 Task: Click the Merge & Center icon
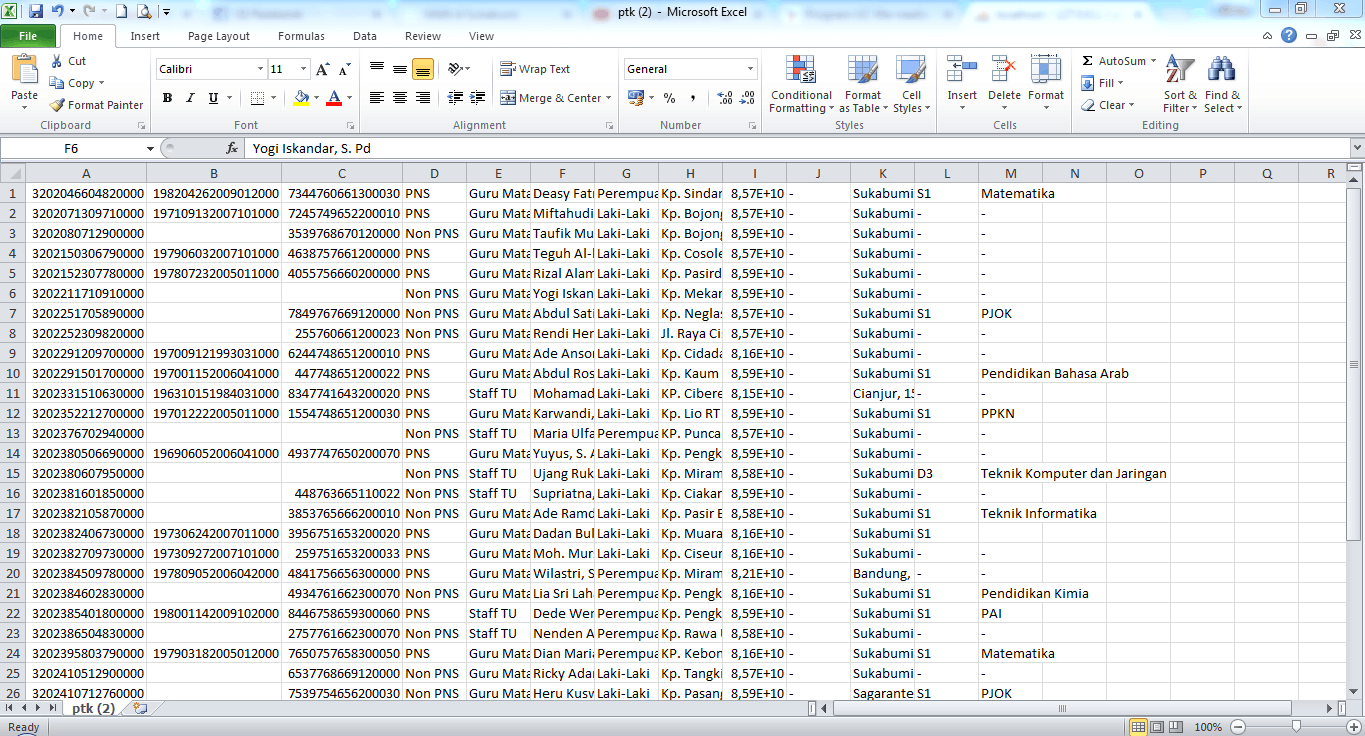(x=508, y=98)
